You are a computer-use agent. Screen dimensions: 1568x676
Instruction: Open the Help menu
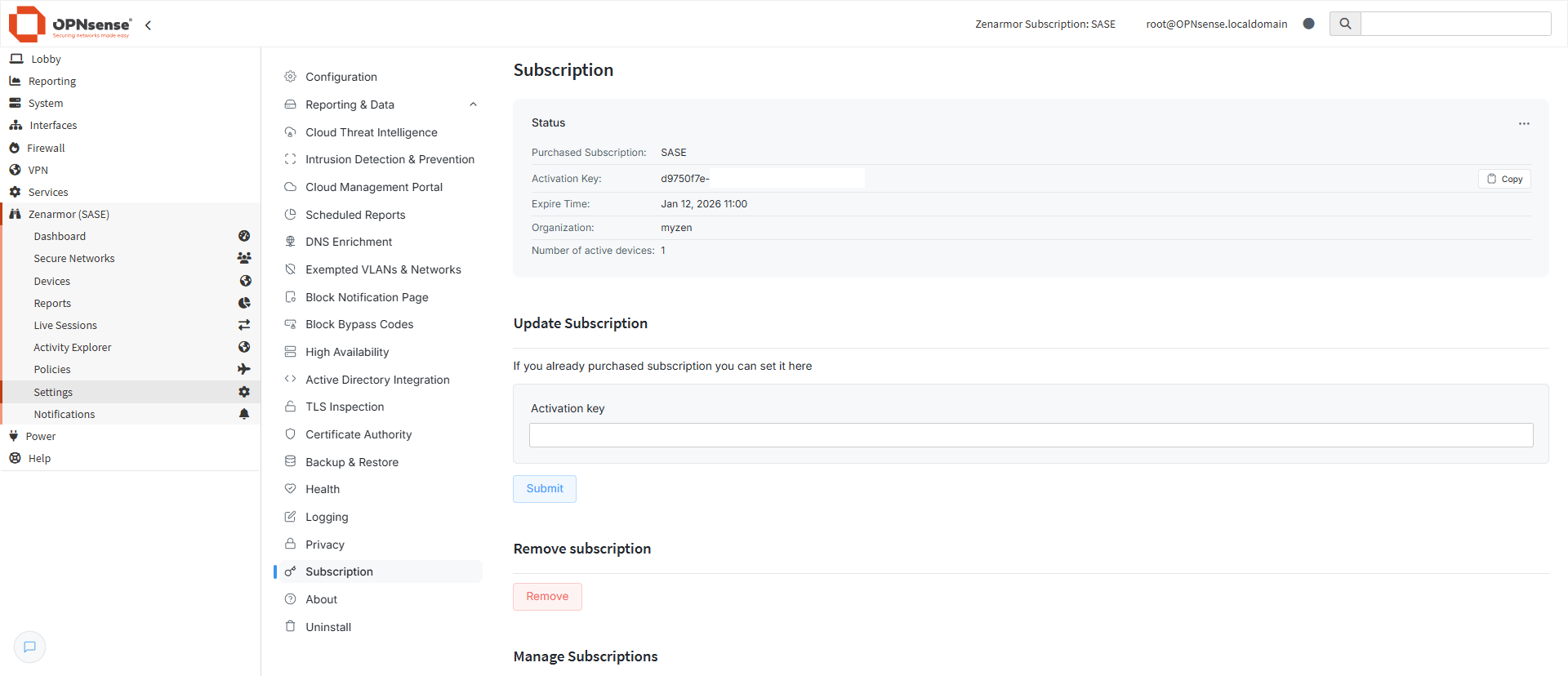click(39, 458)
